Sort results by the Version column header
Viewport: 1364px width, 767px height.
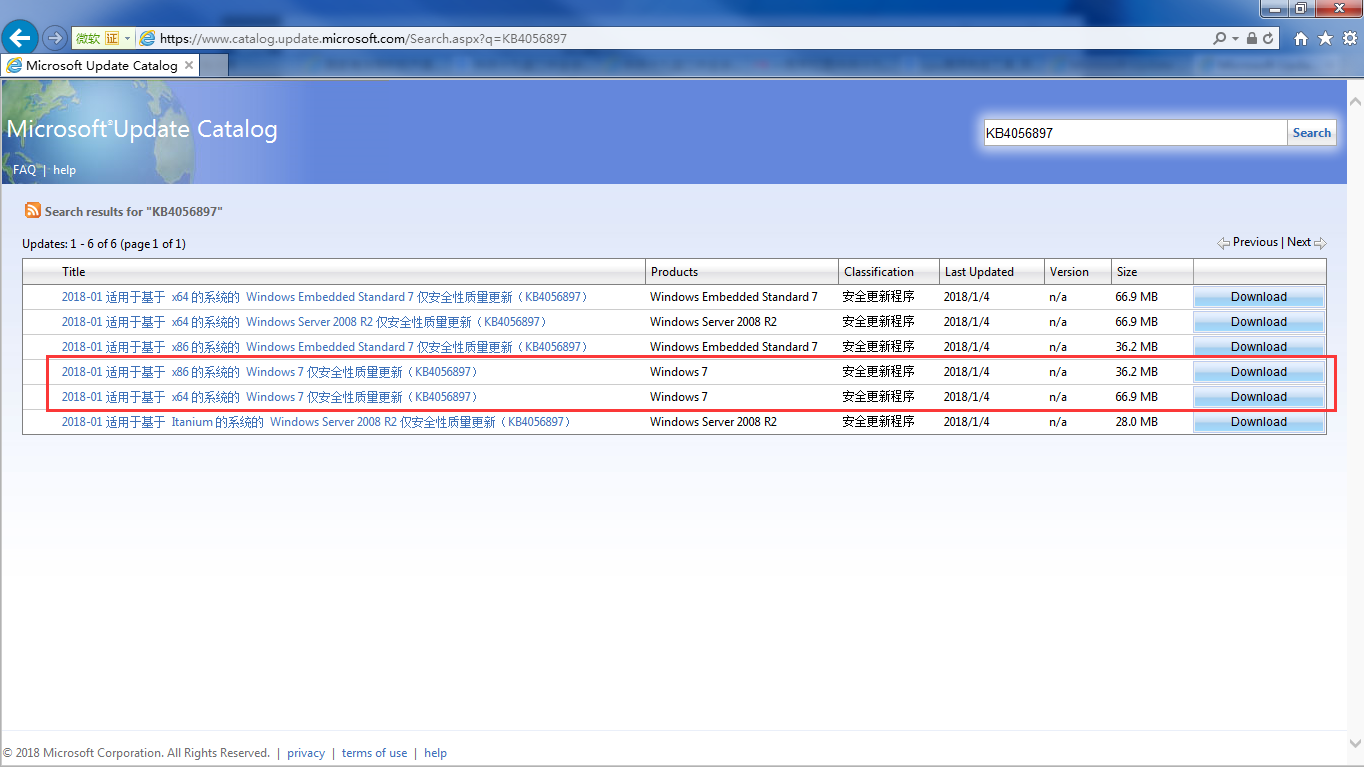[1069, 272]
